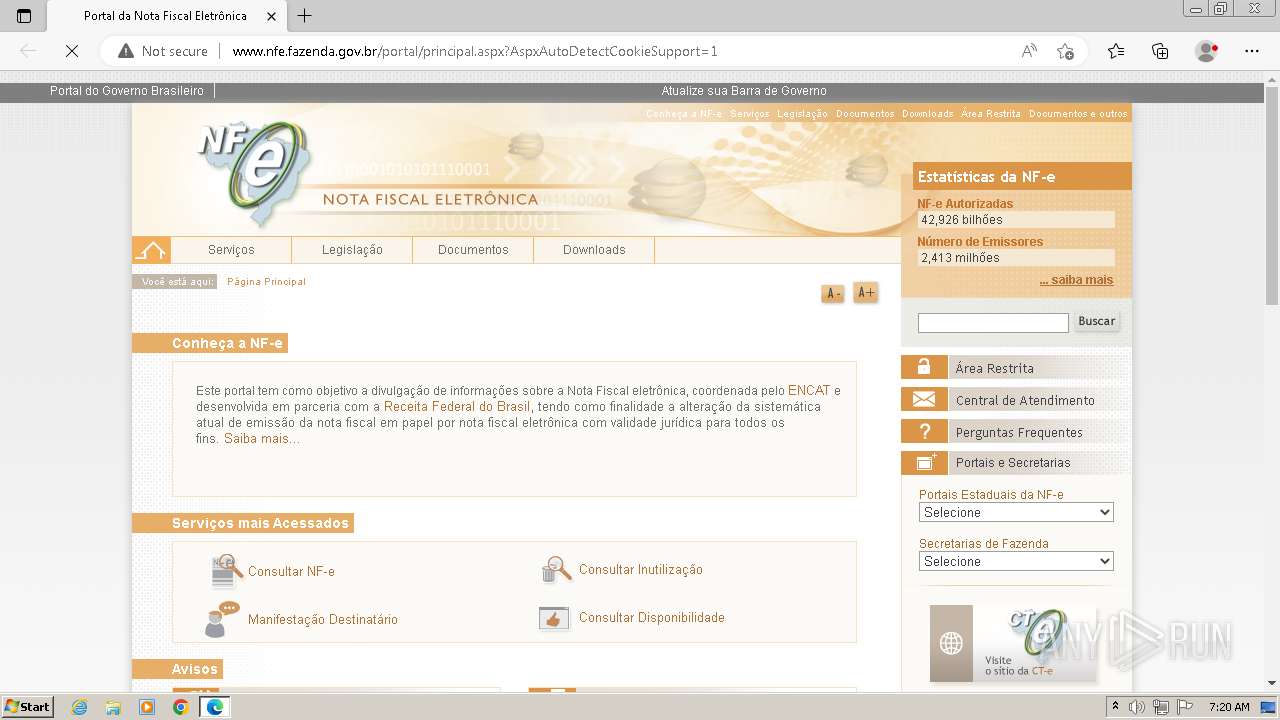Open the tab actions menu icon

point(24,16)
